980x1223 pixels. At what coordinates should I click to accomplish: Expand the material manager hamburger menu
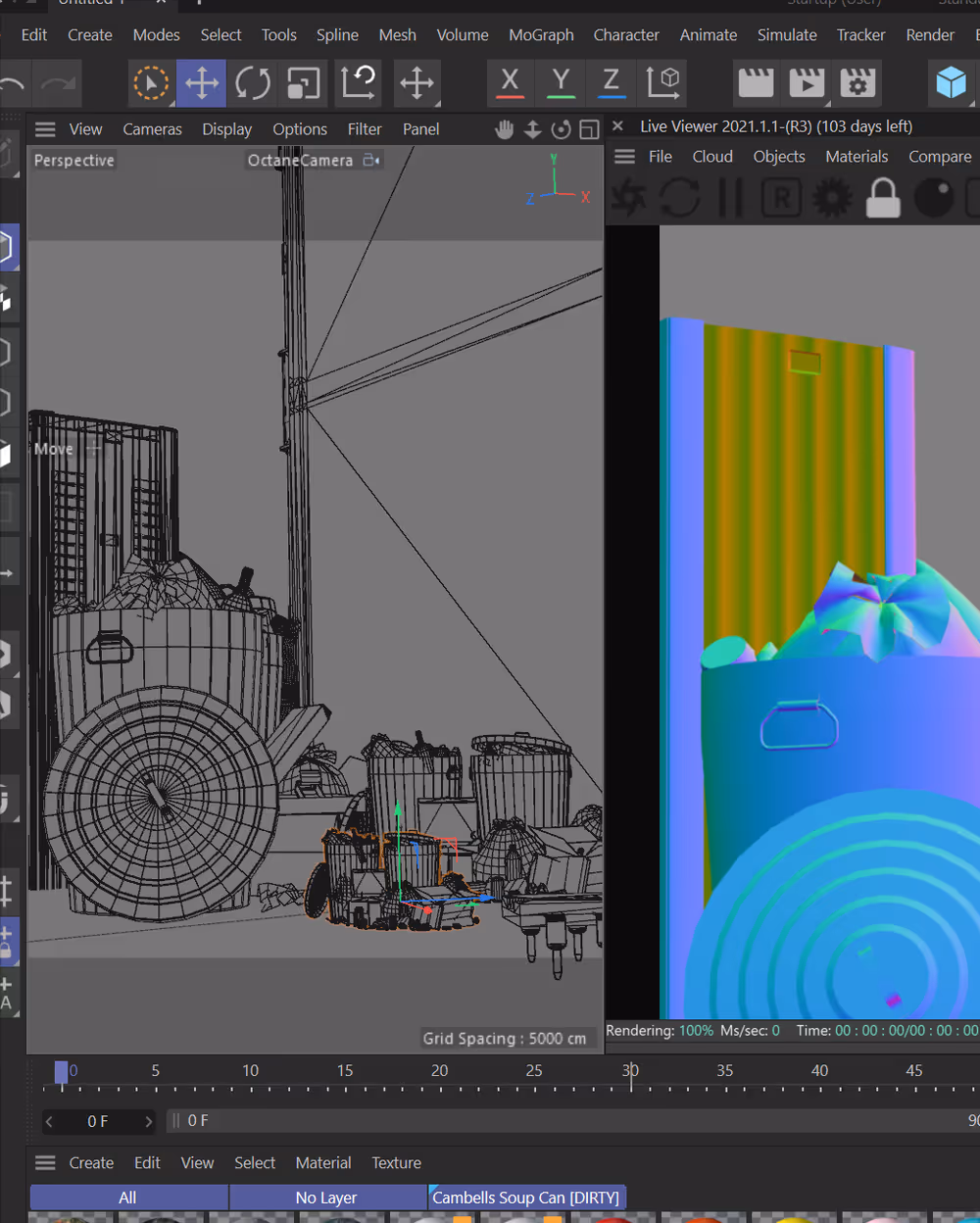[45, 1163]
